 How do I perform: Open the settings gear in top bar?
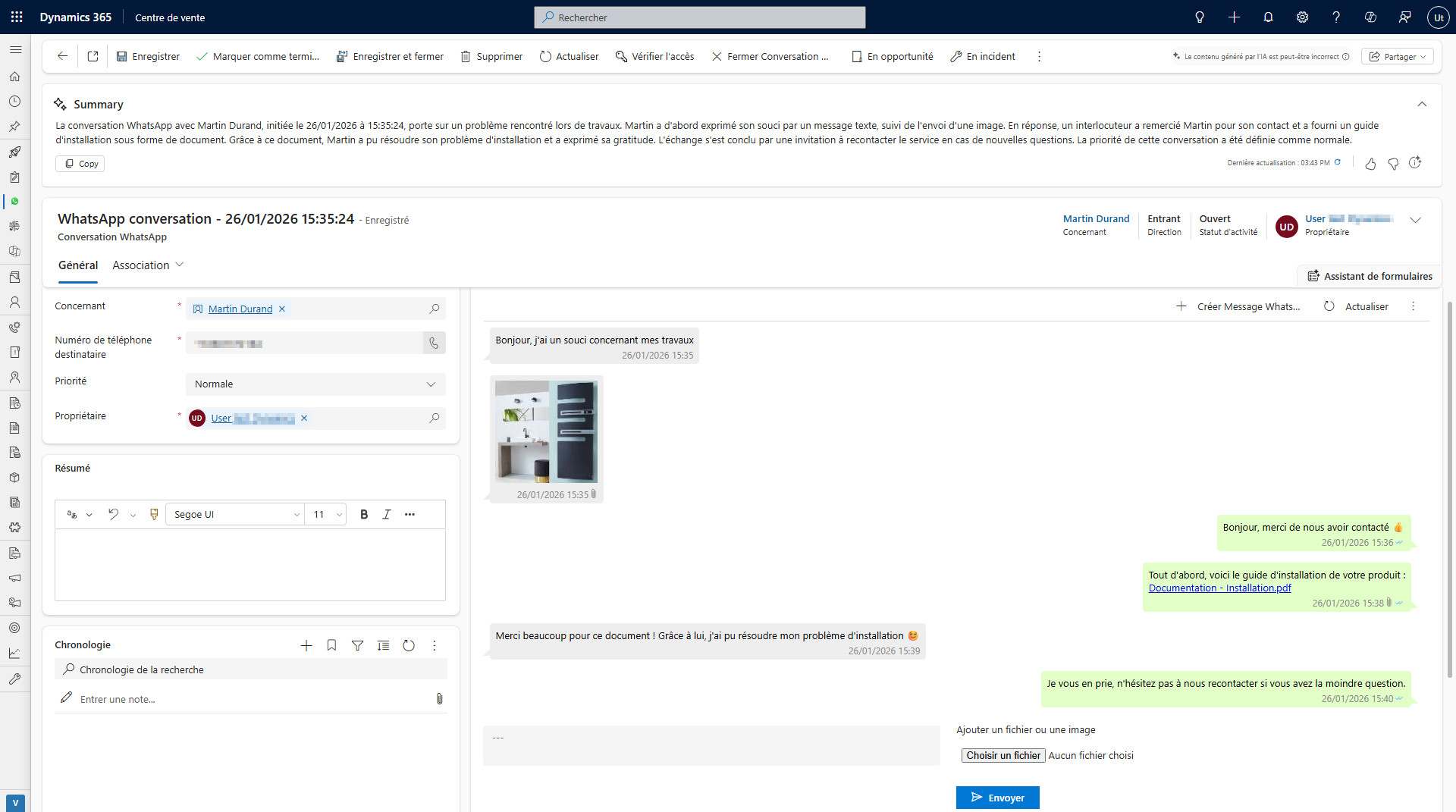coord(1302,17)
